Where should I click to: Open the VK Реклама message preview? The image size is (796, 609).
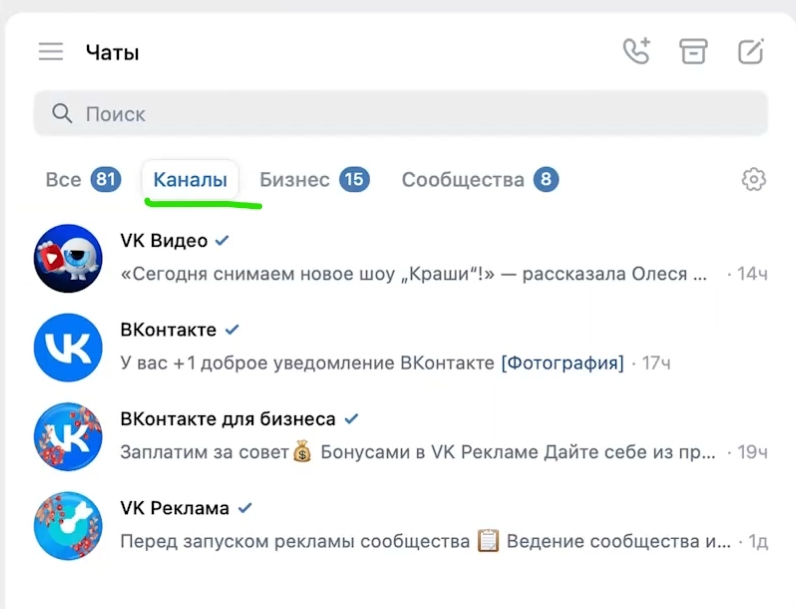tap(425, 542)
